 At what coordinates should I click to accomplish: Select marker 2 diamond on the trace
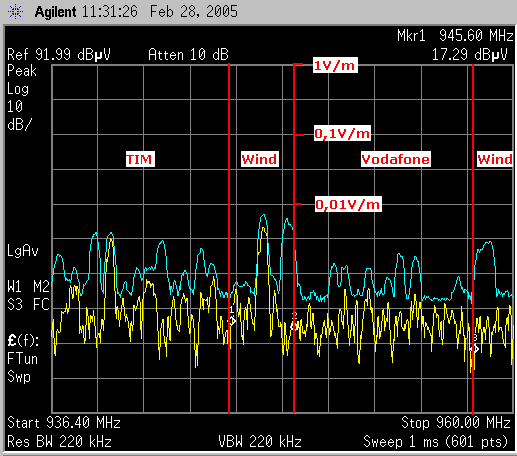294,326
